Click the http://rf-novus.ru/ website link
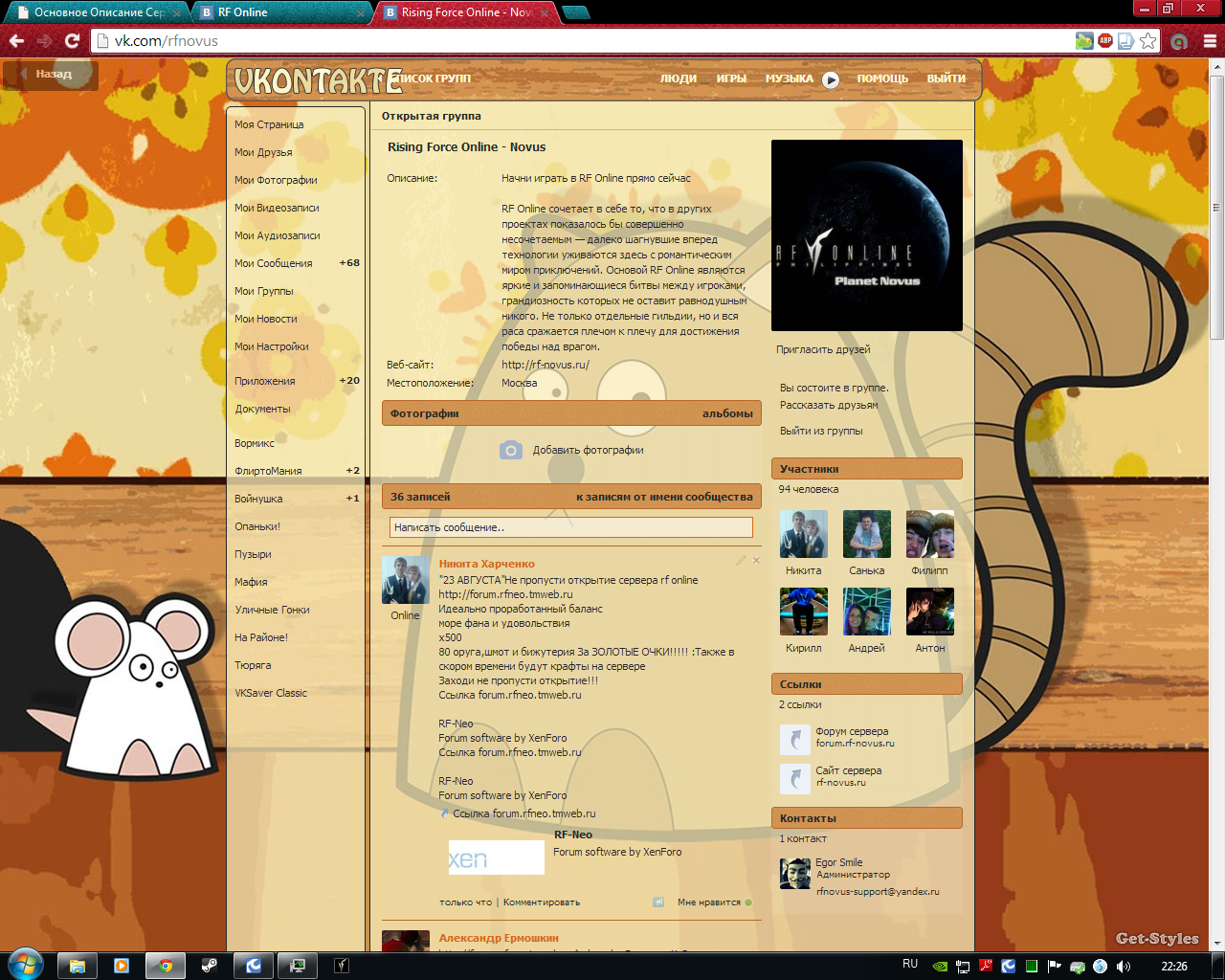Screen dimensions: 1225x980 coord(546,365)
